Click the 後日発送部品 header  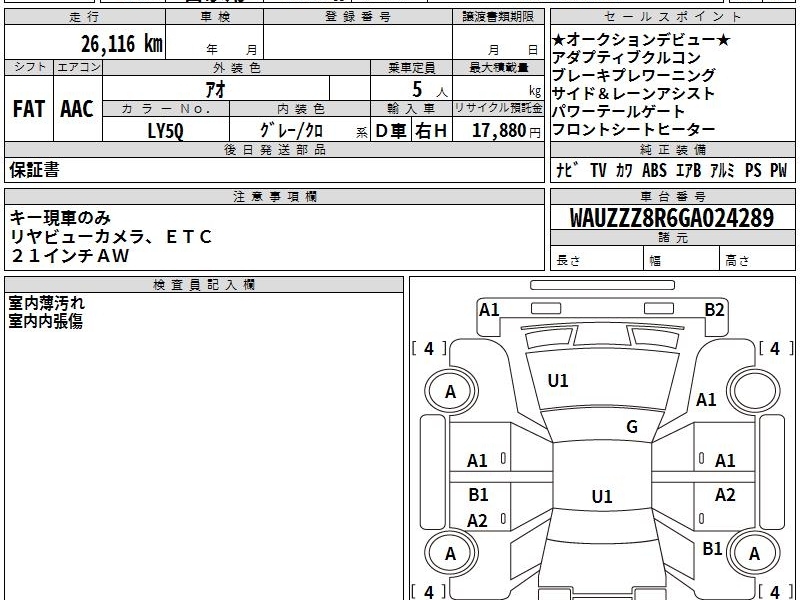274,149
